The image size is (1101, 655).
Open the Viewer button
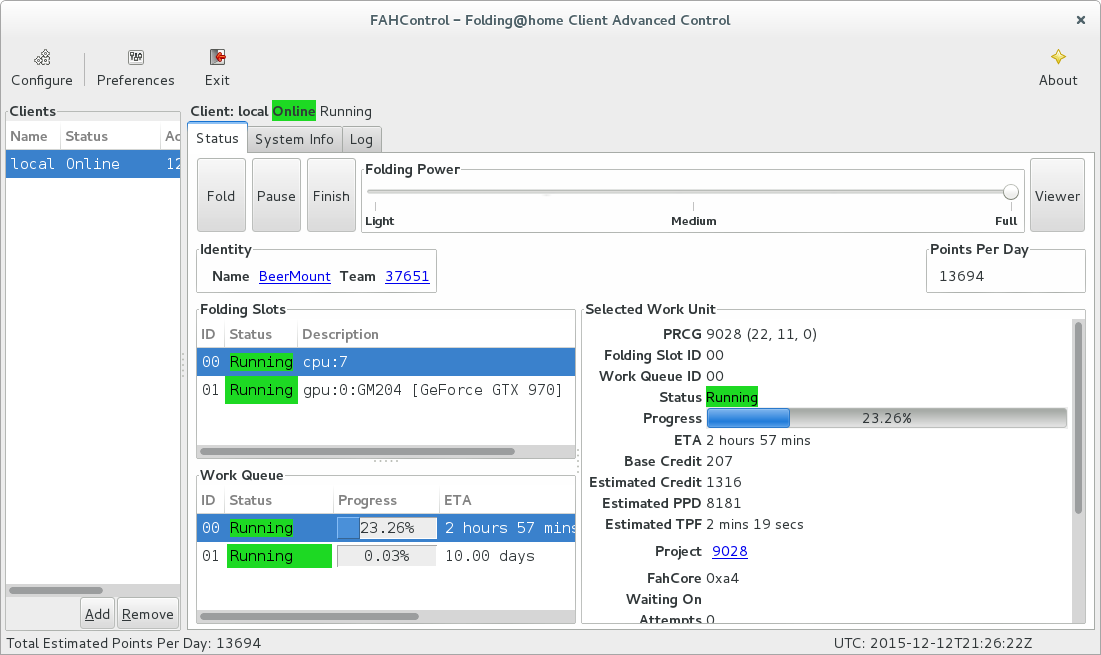tap(1057, 195)
